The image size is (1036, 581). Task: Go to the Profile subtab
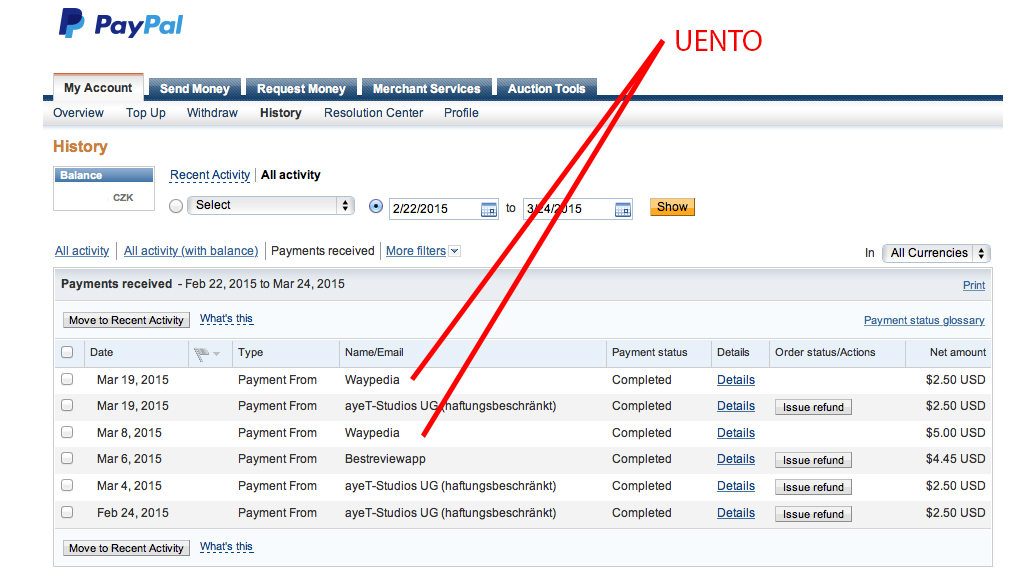pyautogui.click(x=461, y=113)
